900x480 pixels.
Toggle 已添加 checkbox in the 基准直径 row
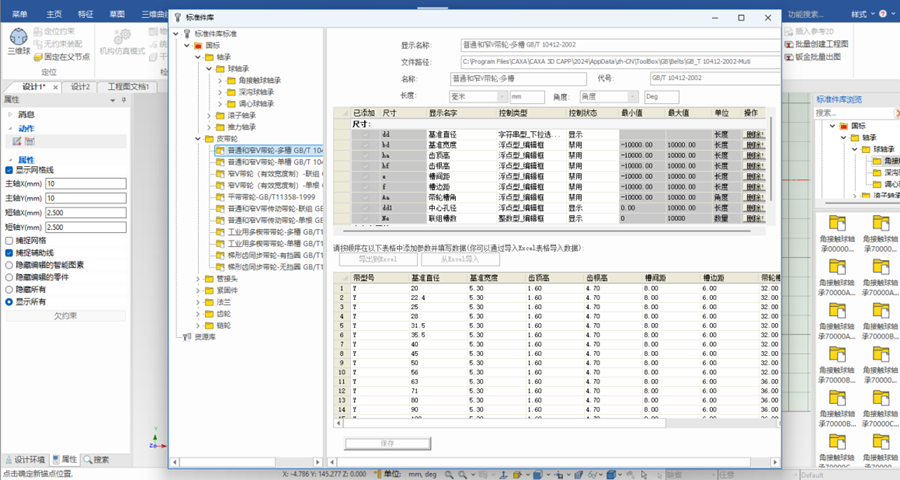tap(365, 134)
